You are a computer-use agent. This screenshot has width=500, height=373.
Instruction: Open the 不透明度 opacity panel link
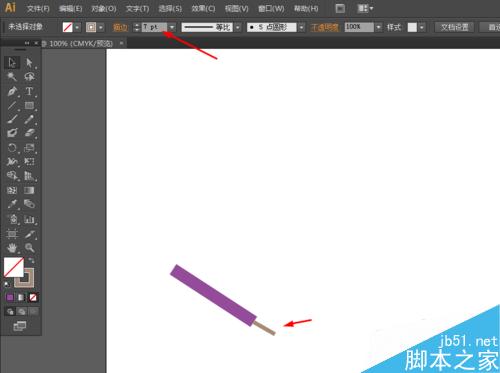324,28
